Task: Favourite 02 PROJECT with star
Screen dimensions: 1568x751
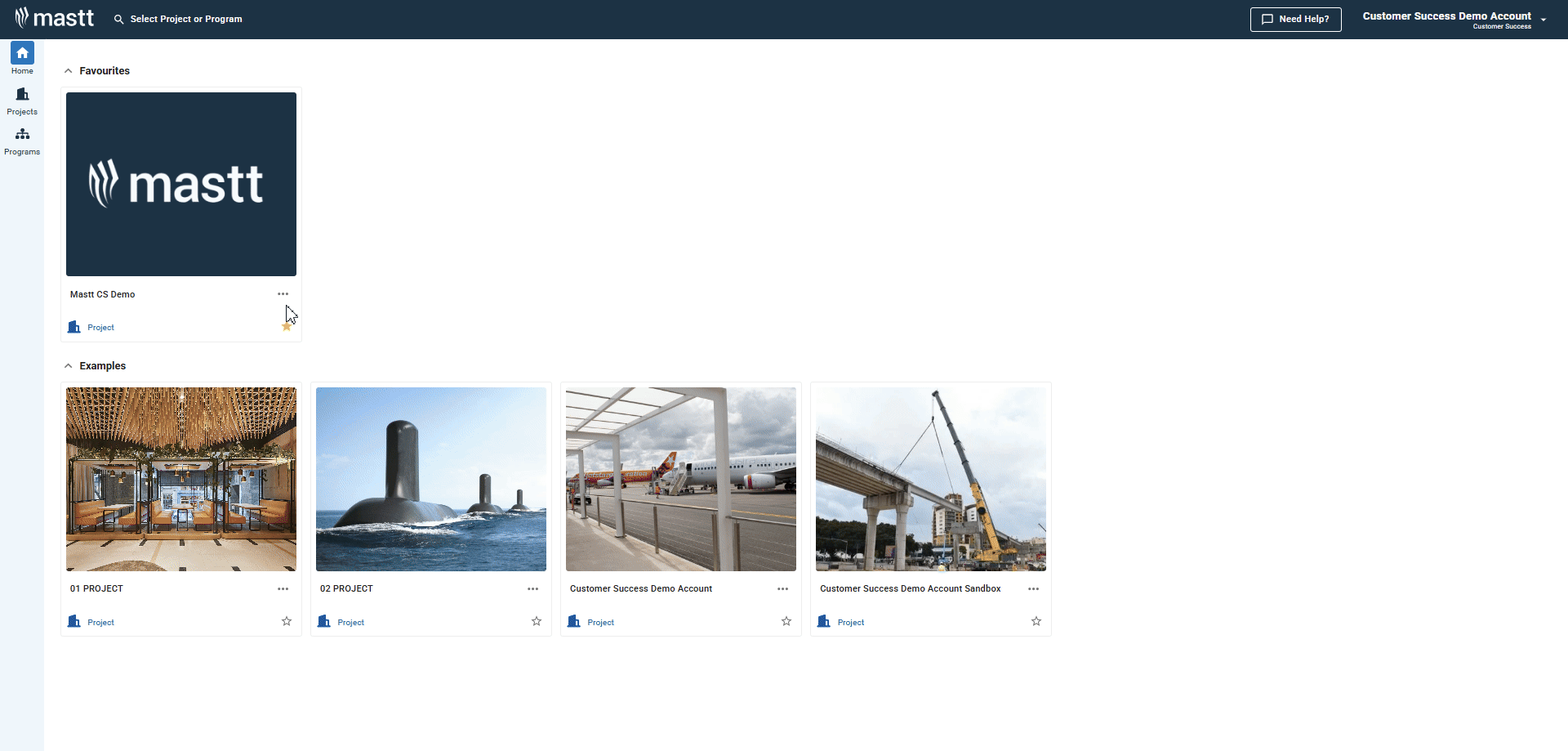Action: [537, 622]
